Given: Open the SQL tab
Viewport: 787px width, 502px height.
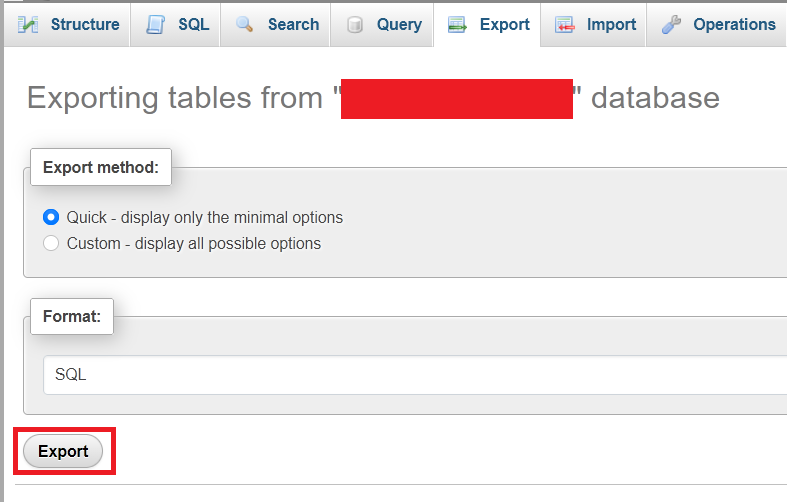Looking at the screenshot, I should pos(193,24).
